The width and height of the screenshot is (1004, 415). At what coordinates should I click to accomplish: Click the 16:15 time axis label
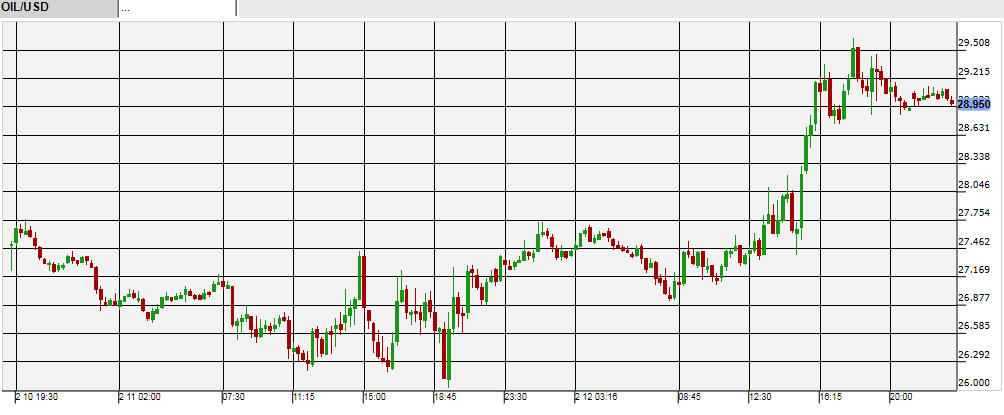tap(832, 398)
